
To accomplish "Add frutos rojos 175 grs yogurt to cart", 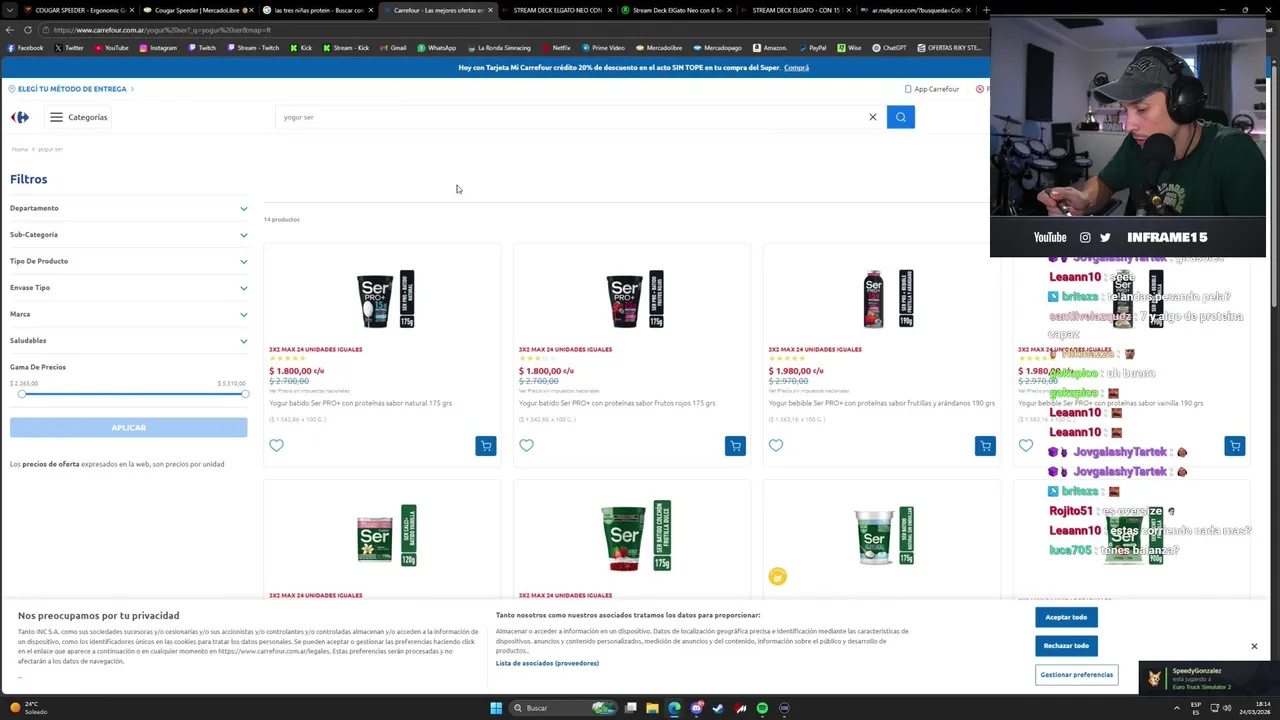I will (x=735, y=446).
